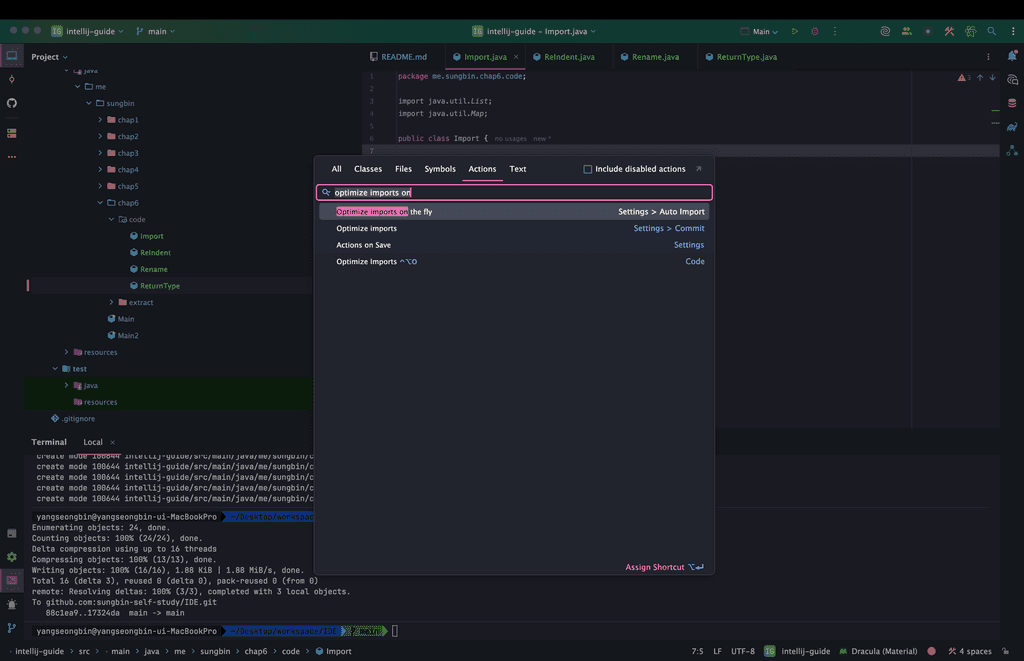Open ReIndent file in project tree
The height and width of the screenshot is (661, 1024).
pyautogui.click(x=155, y=253)
